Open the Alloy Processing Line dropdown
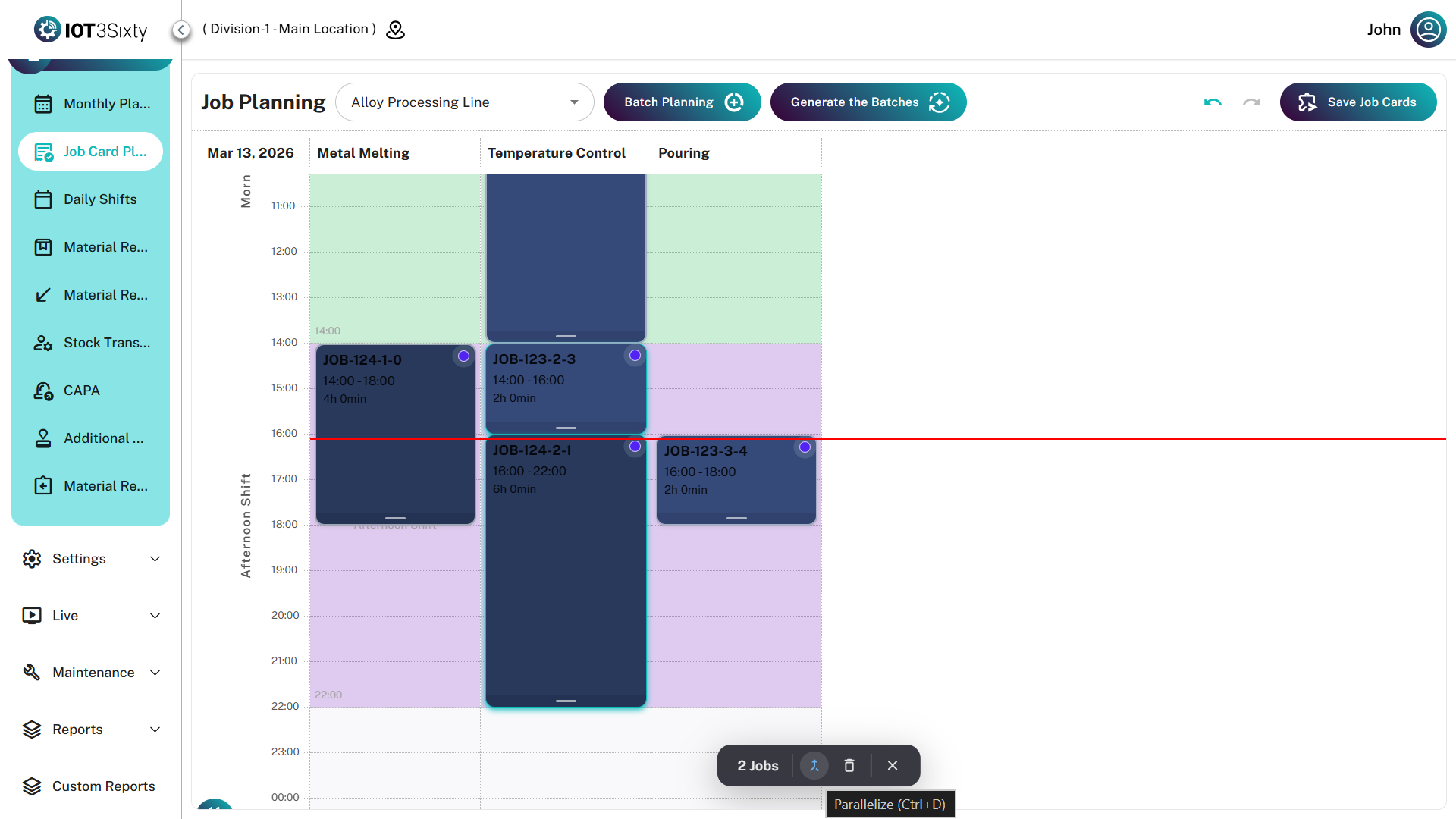Screen dimensions: 1456x819 [464, 102]
